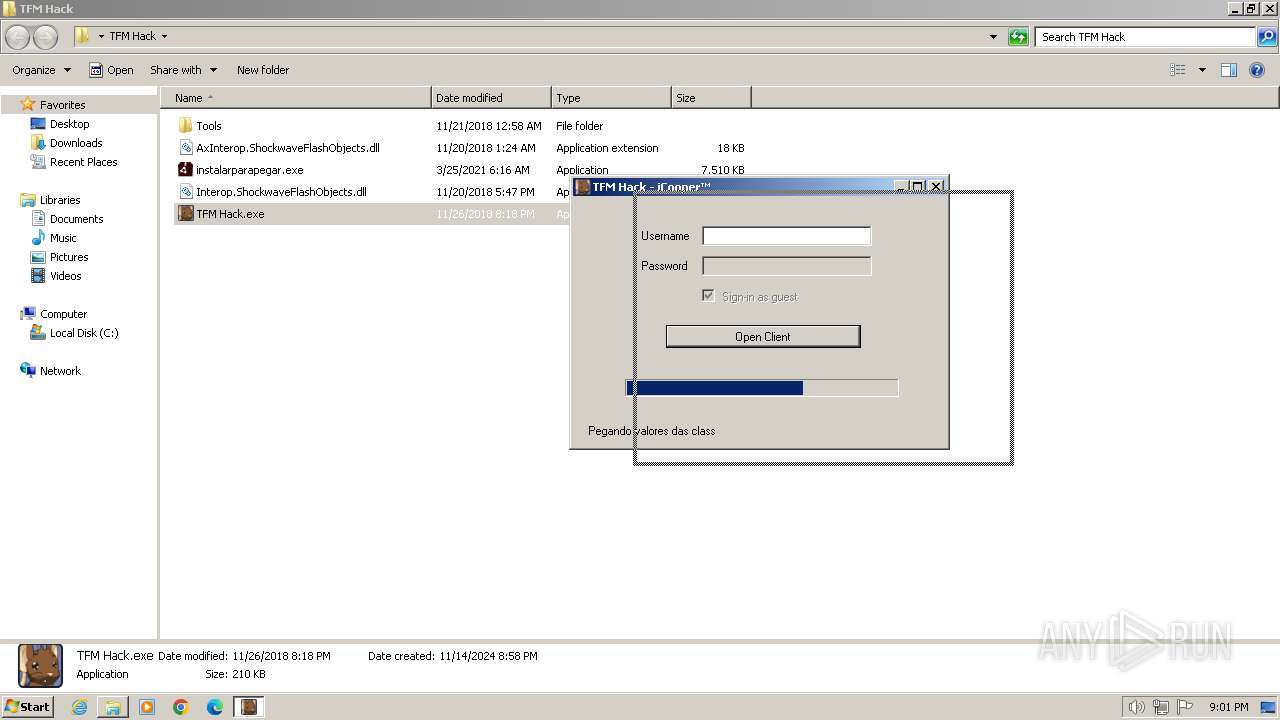The image size is (1280, 720).
Task: Toggle the Sign-in as guest checkbox
Action: [x=708, y=296]
